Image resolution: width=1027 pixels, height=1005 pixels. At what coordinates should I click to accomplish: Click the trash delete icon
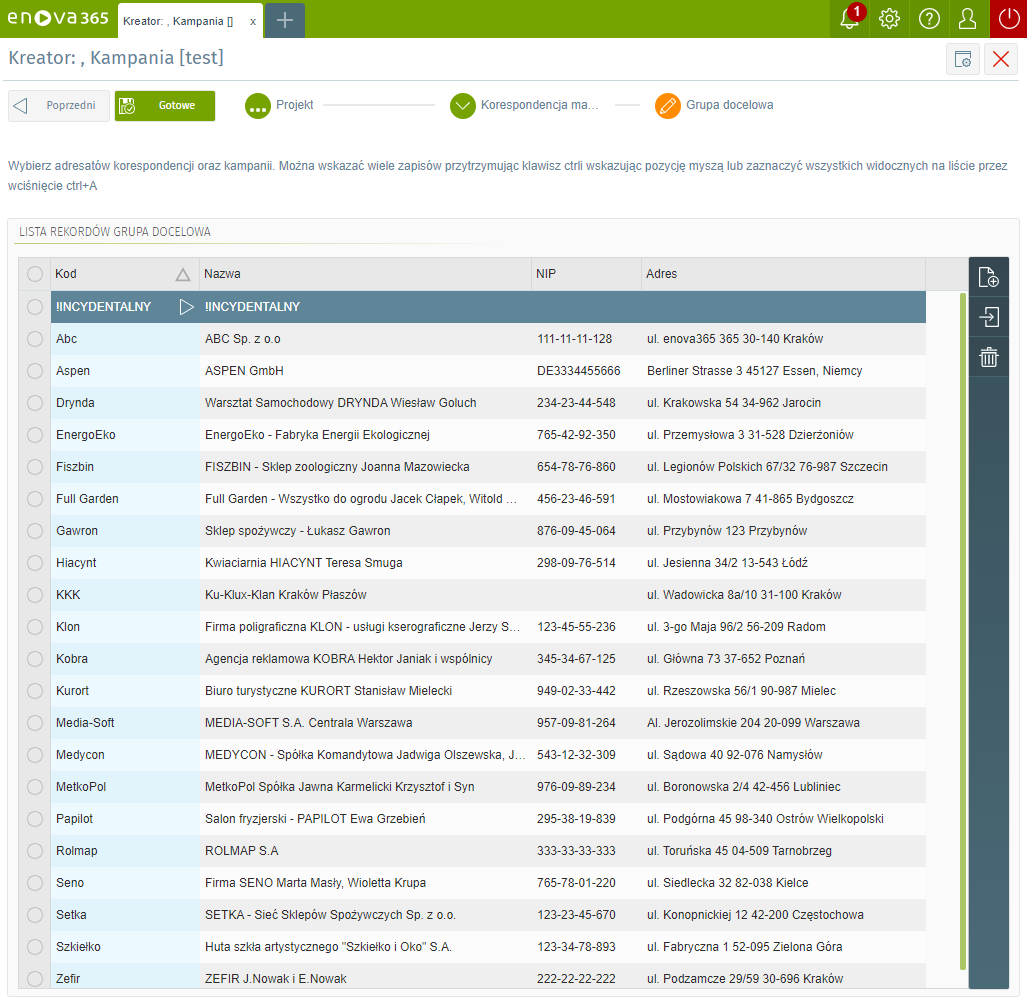click(x=988, y=357)
